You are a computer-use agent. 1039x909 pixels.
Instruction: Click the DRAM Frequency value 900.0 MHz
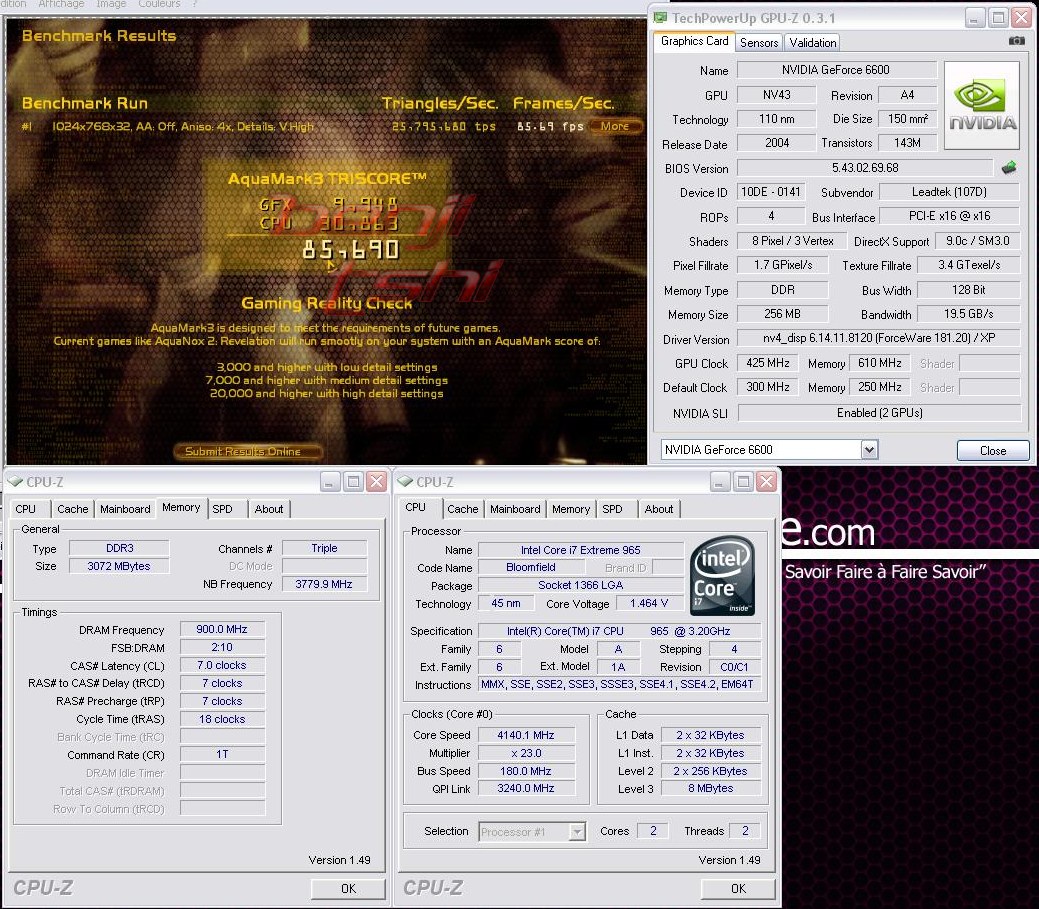coord(222,629)
